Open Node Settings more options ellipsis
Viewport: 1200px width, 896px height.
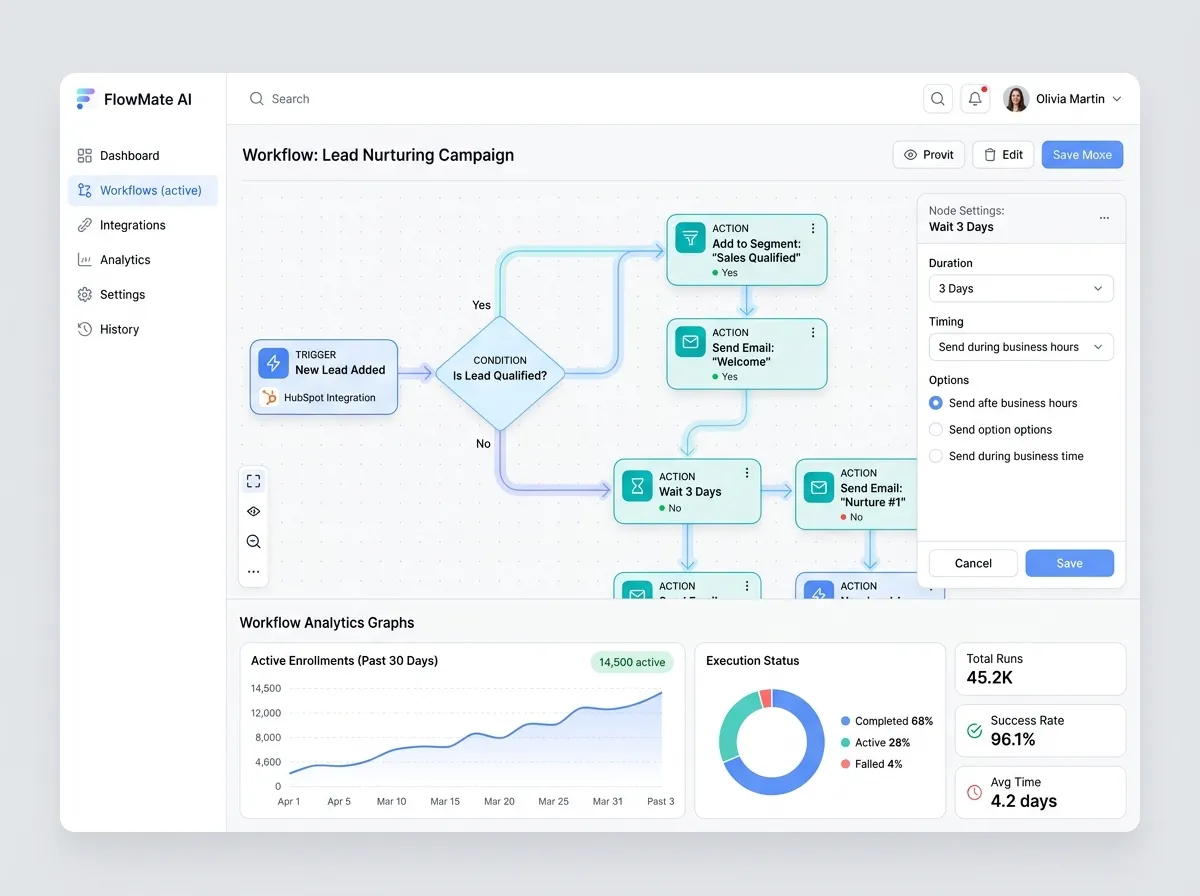(1104, 218)
